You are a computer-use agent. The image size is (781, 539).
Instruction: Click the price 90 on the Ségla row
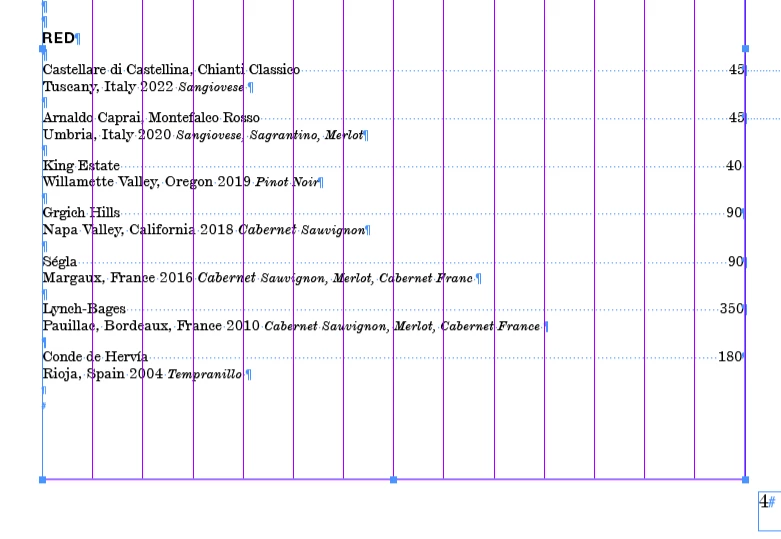736,262
